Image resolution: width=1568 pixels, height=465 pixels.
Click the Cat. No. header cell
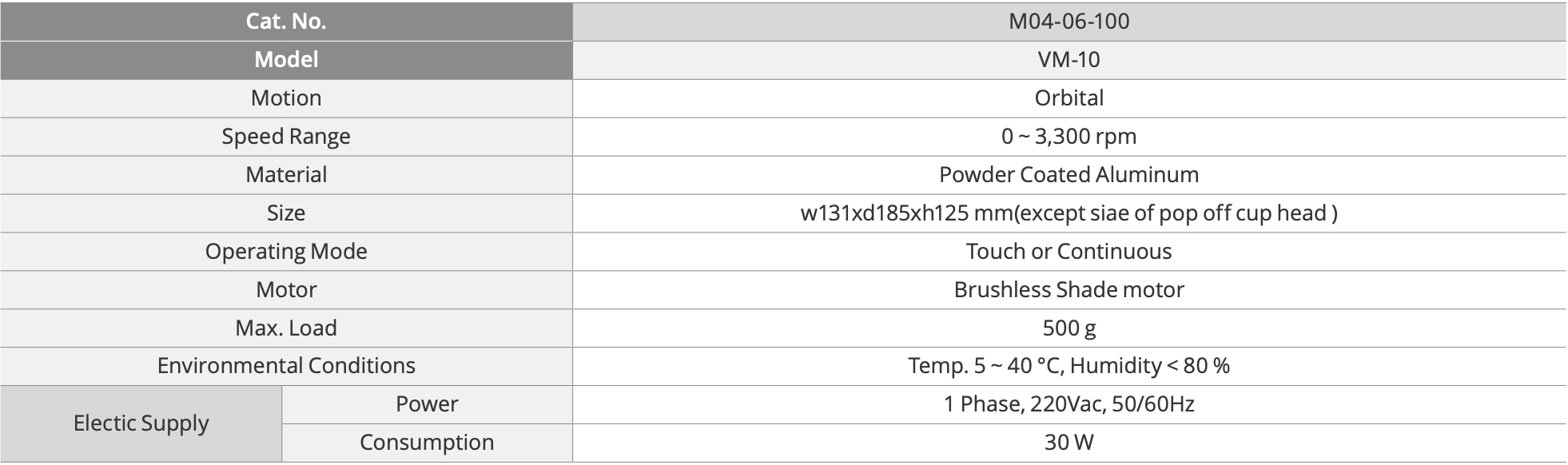pos(286,22)
